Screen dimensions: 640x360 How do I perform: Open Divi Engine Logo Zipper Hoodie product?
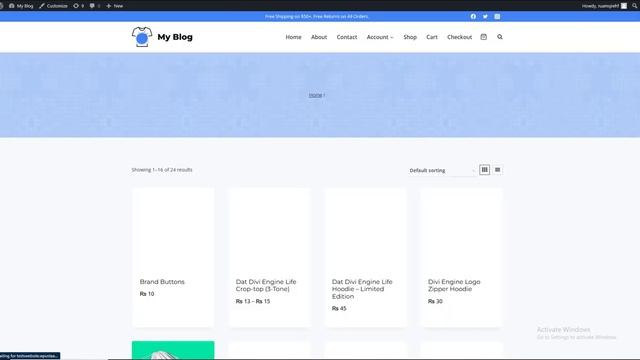[454, 285]
